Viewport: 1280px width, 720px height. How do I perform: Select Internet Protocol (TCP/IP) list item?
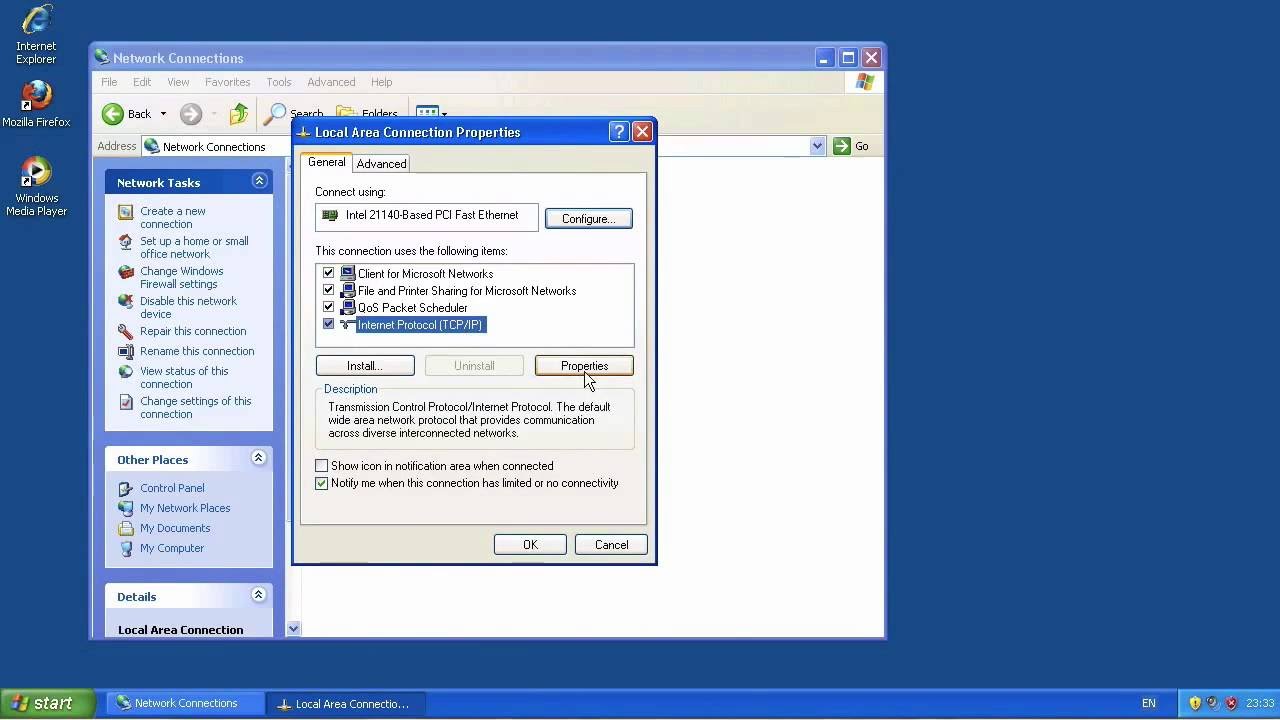click(420, 324)
